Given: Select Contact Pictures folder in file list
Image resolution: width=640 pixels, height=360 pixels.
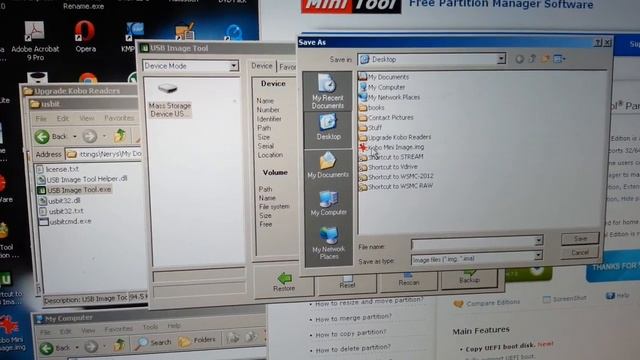Looking at the screenshot, I should 386,118.
